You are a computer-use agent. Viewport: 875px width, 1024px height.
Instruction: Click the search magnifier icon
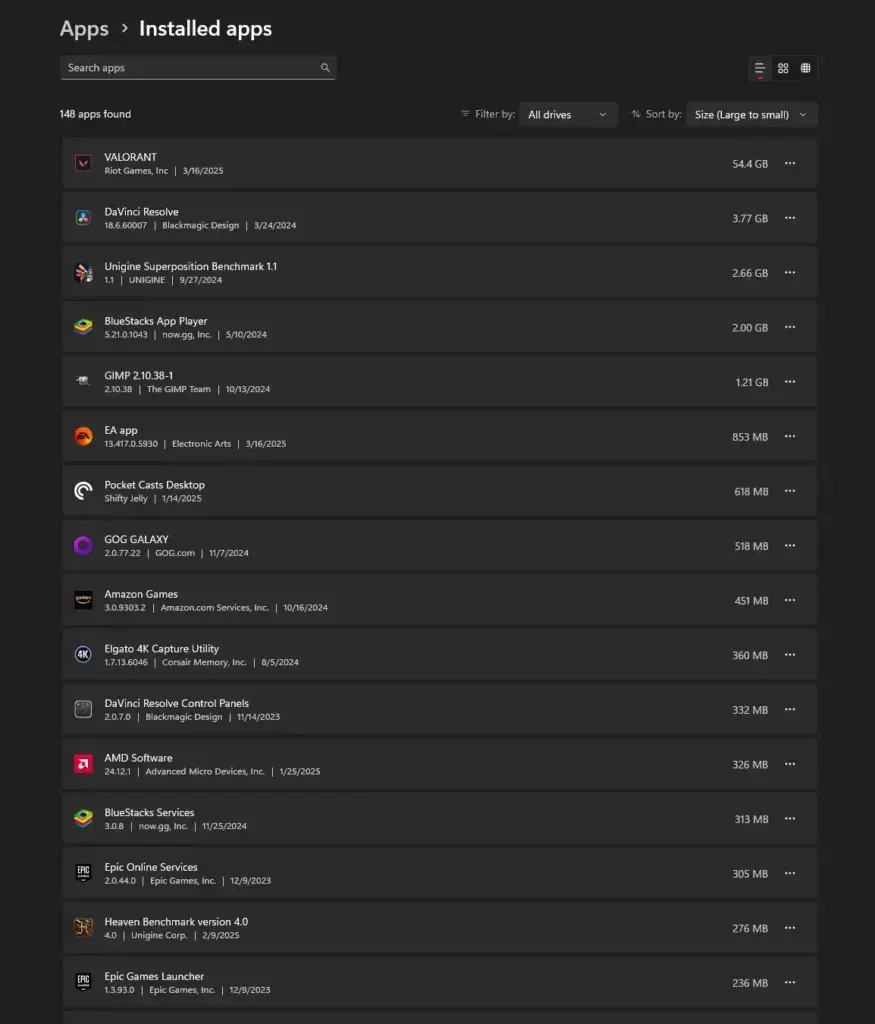coord(325,68)
